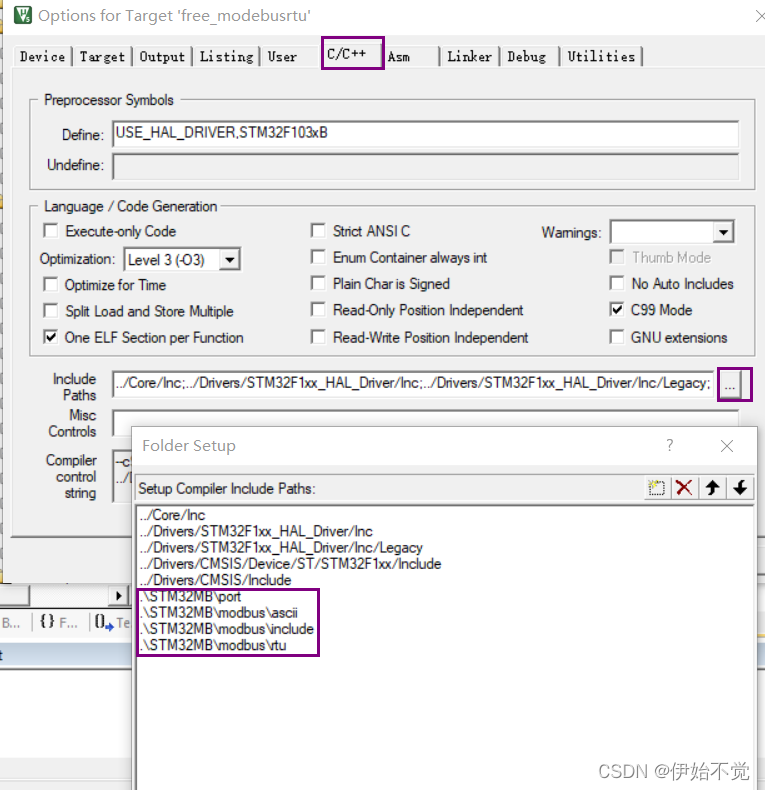
Task: Enable GNU extensions checkbox
Action: click(x=617, y=337)
